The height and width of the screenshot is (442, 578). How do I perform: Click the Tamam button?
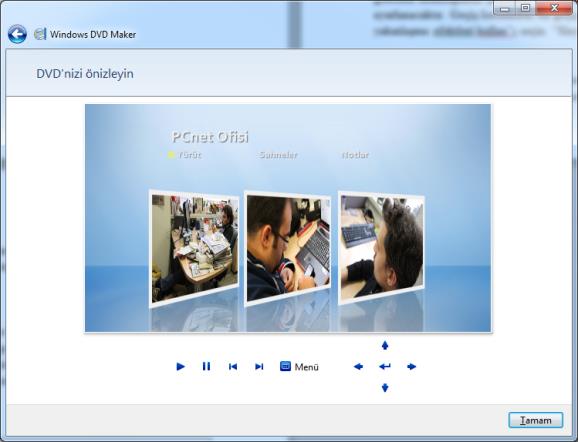[536, 420]
